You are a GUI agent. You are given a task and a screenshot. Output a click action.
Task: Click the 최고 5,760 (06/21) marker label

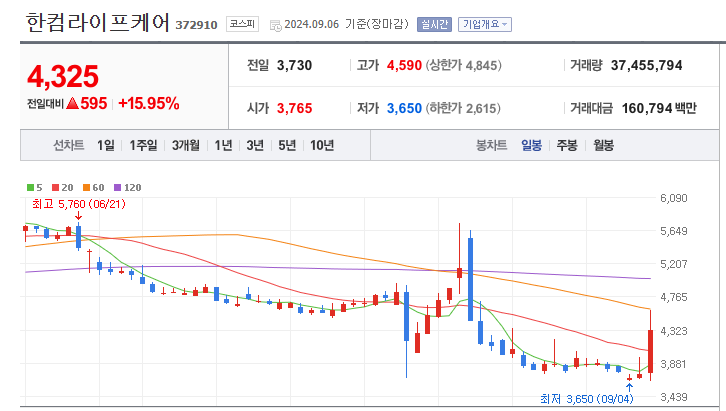coord(79,204)
